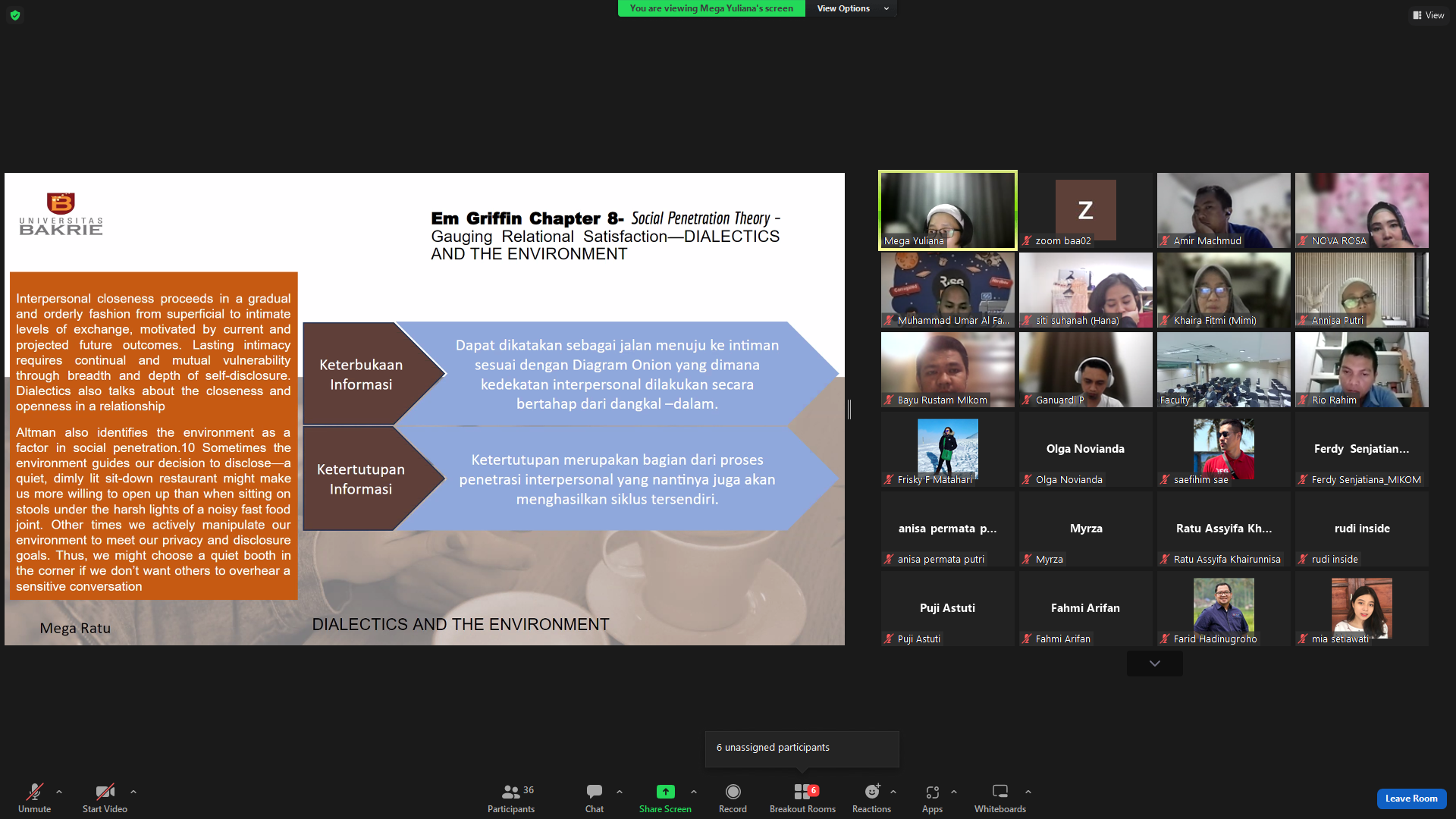
Task: Select the Faculty classroom video tile
Action: click(x=1224, y=369)
